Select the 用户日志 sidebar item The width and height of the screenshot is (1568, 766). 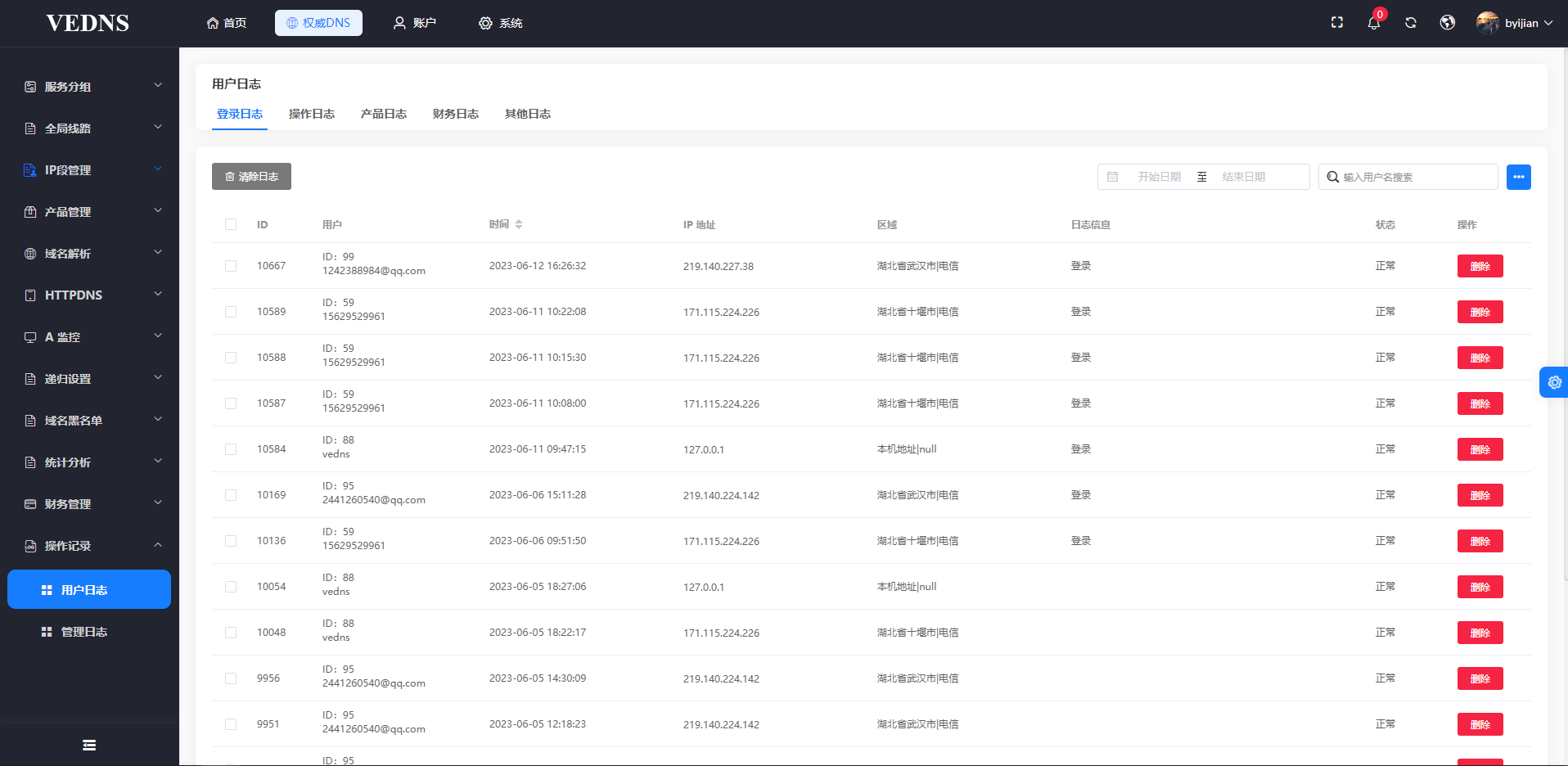[x=89, y=589]
